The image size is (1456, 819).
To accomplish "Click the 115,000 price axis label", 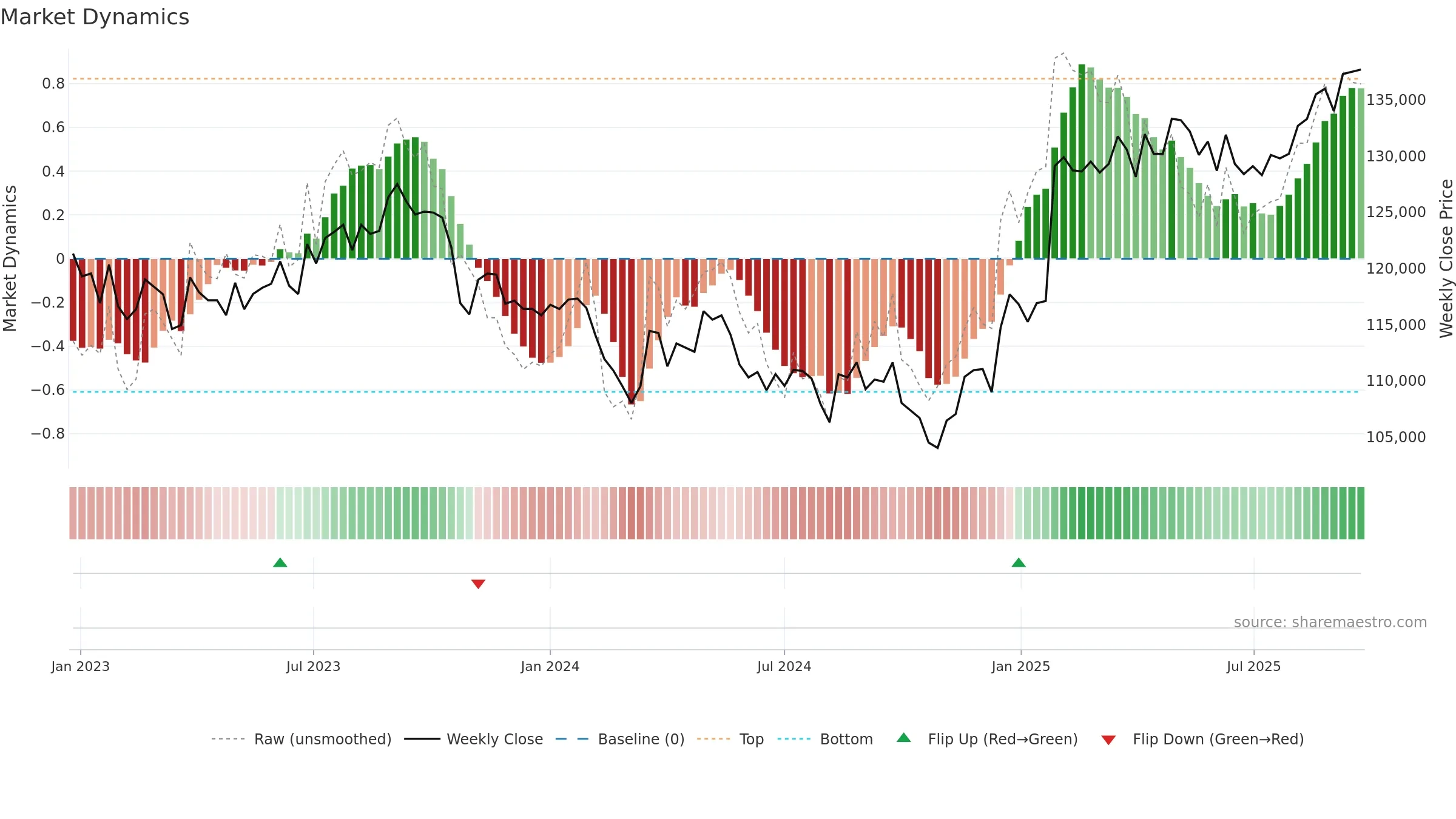I will point(1396,325).
